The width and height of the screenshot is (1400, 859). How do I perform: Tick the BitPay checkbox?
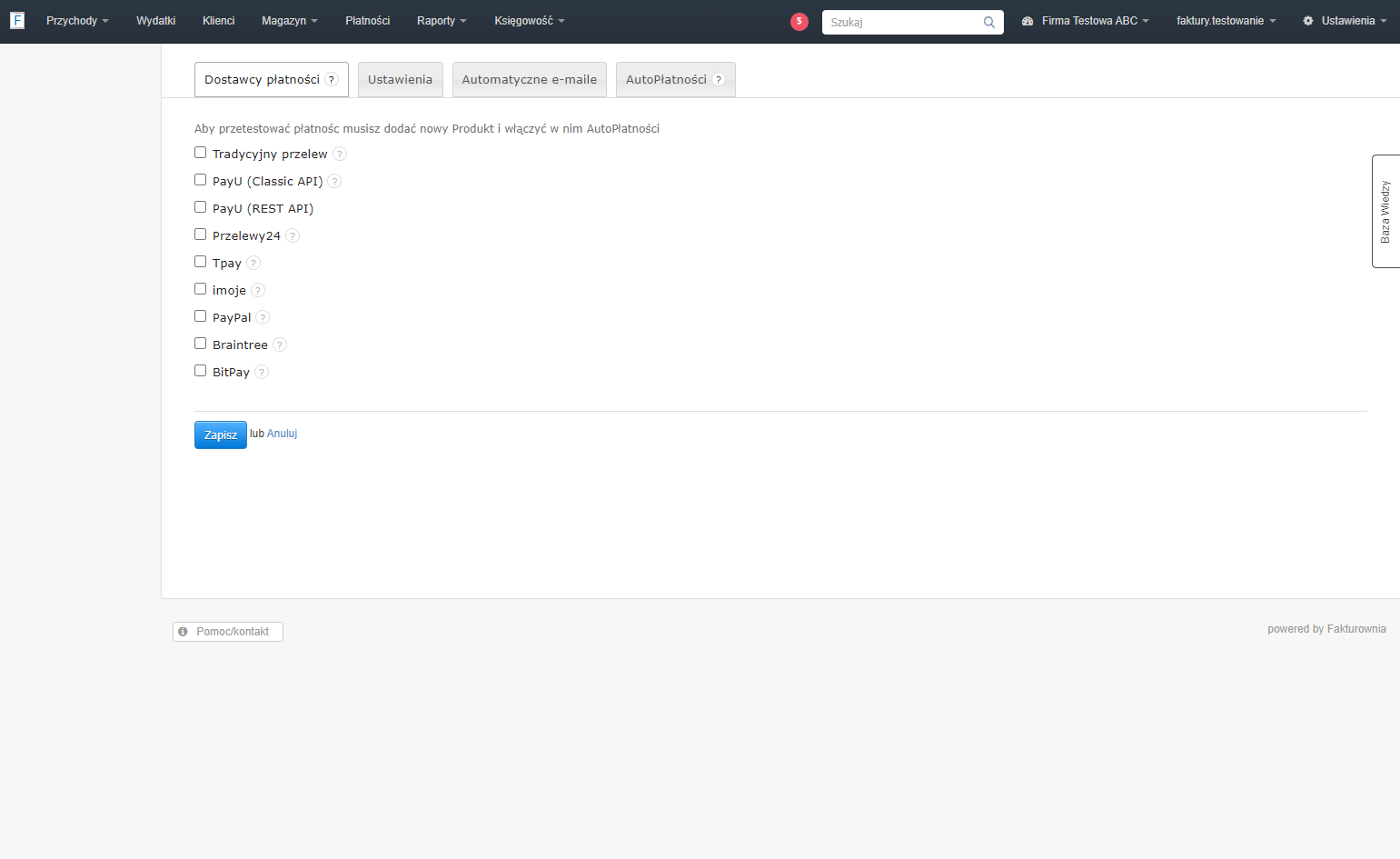[201, 371]
